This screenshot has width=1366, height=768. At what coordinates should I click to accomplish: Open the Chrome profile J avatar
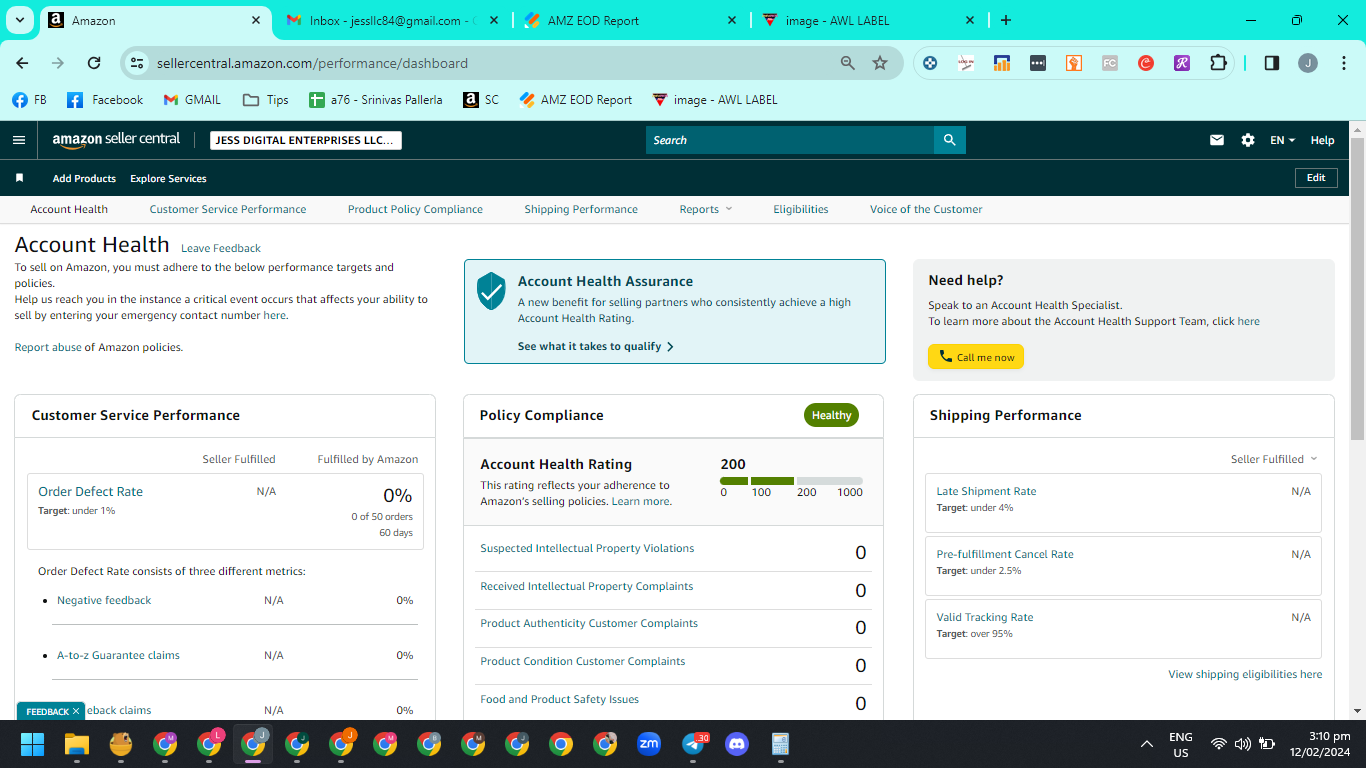pyautogui.click(x=1308, y=63)
